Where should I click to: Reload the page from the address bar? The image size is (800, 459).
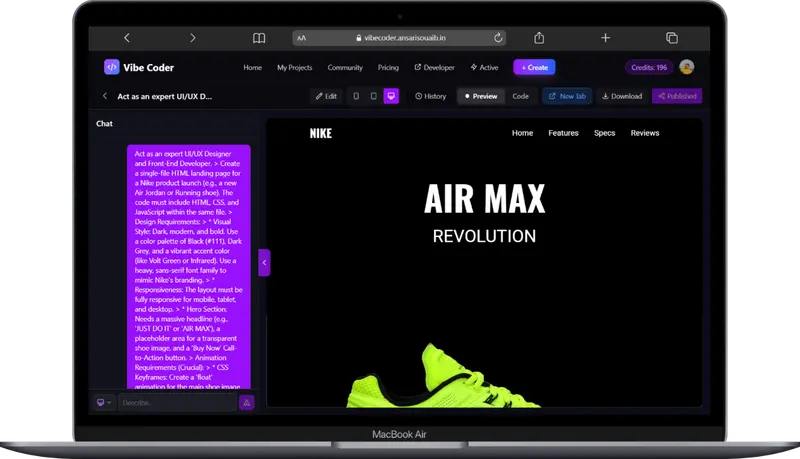click(498, 38)
